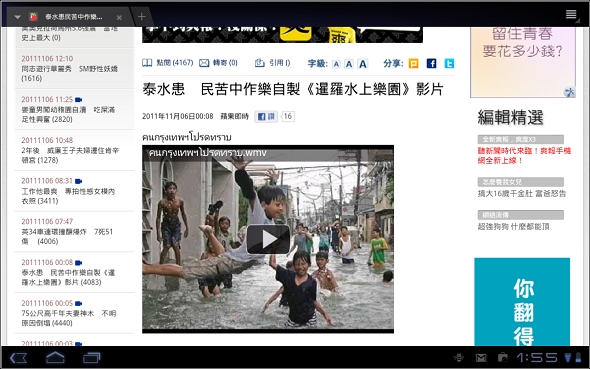Open the browser menu icon
Viewport: 590px width, 369px height.
click(571, 14)
